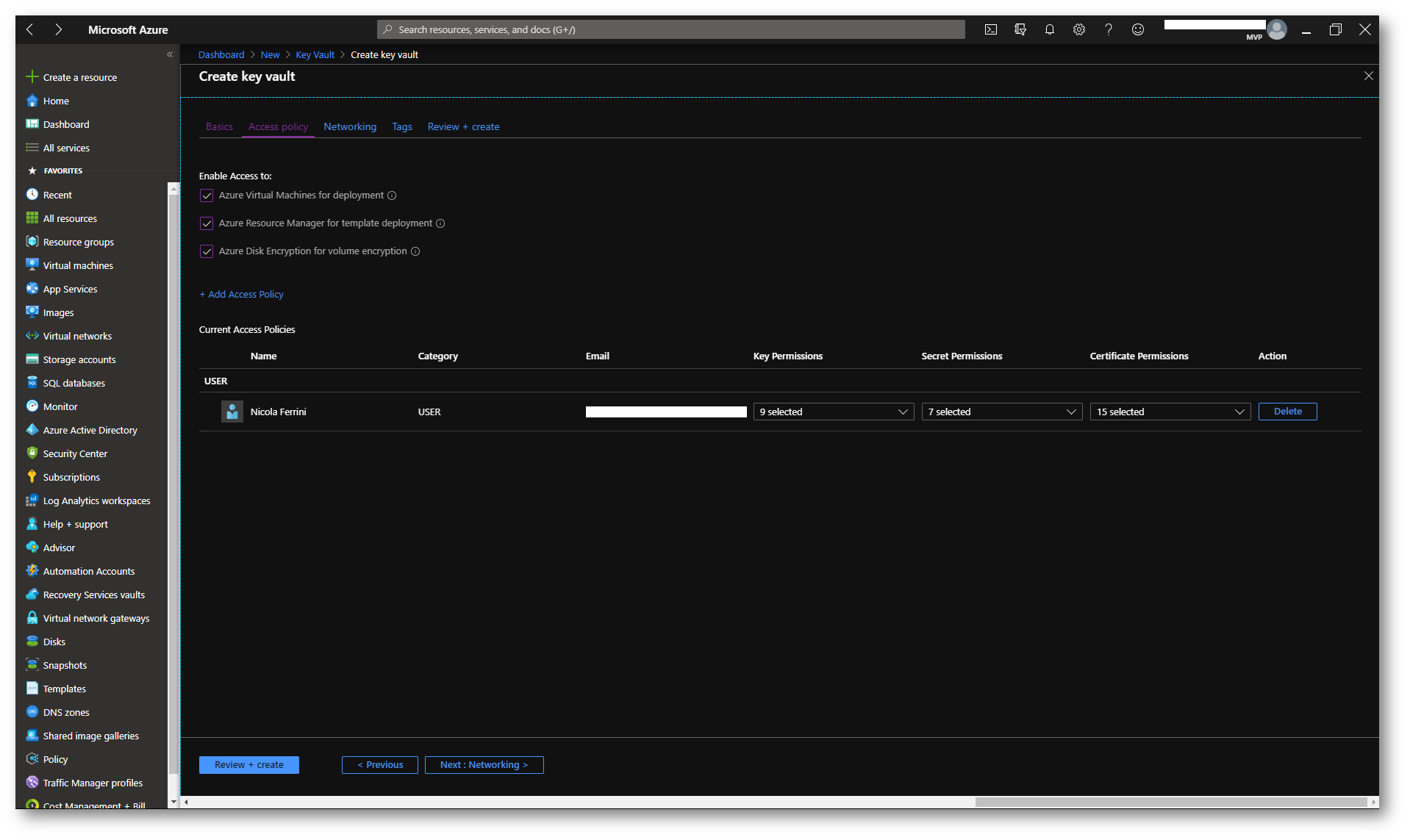The width and height of the screenshot is (1410, 840).
Task: Click the + Add Access Policy link
Action: pyautogui.click(x=241, y=294)
